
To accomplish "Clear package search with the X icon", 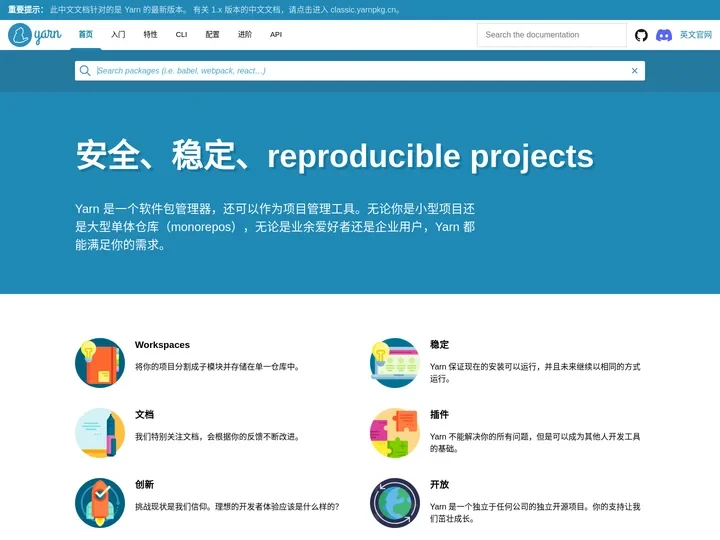I will 635,71.
